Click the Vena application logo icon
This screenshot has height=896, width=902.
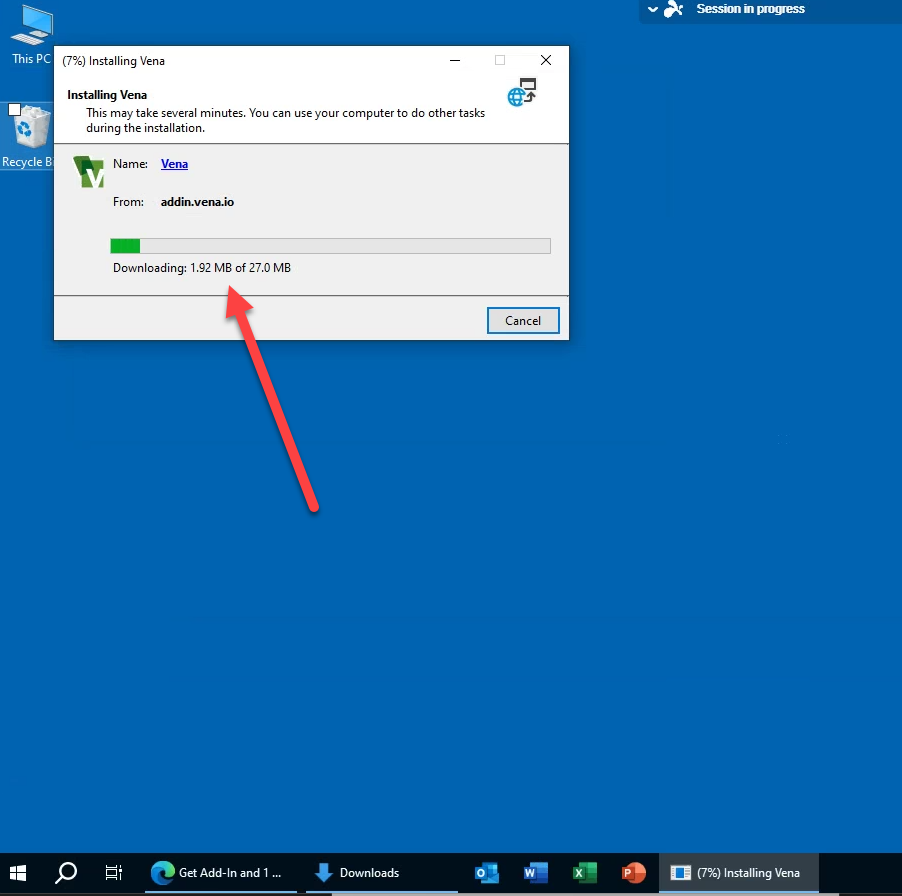89,171
